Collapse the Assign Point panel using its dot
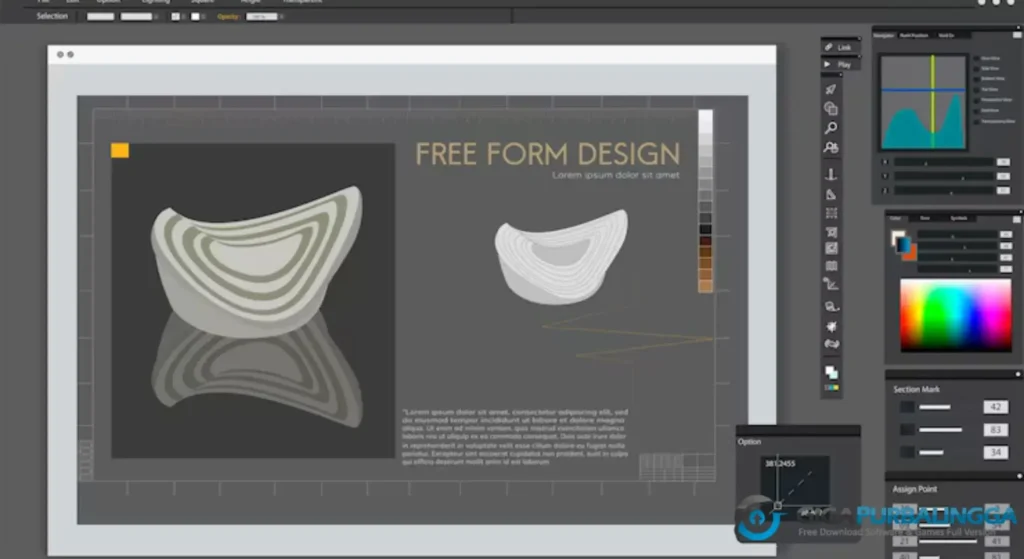1024x559 pixels. (x=1017, y=476)
